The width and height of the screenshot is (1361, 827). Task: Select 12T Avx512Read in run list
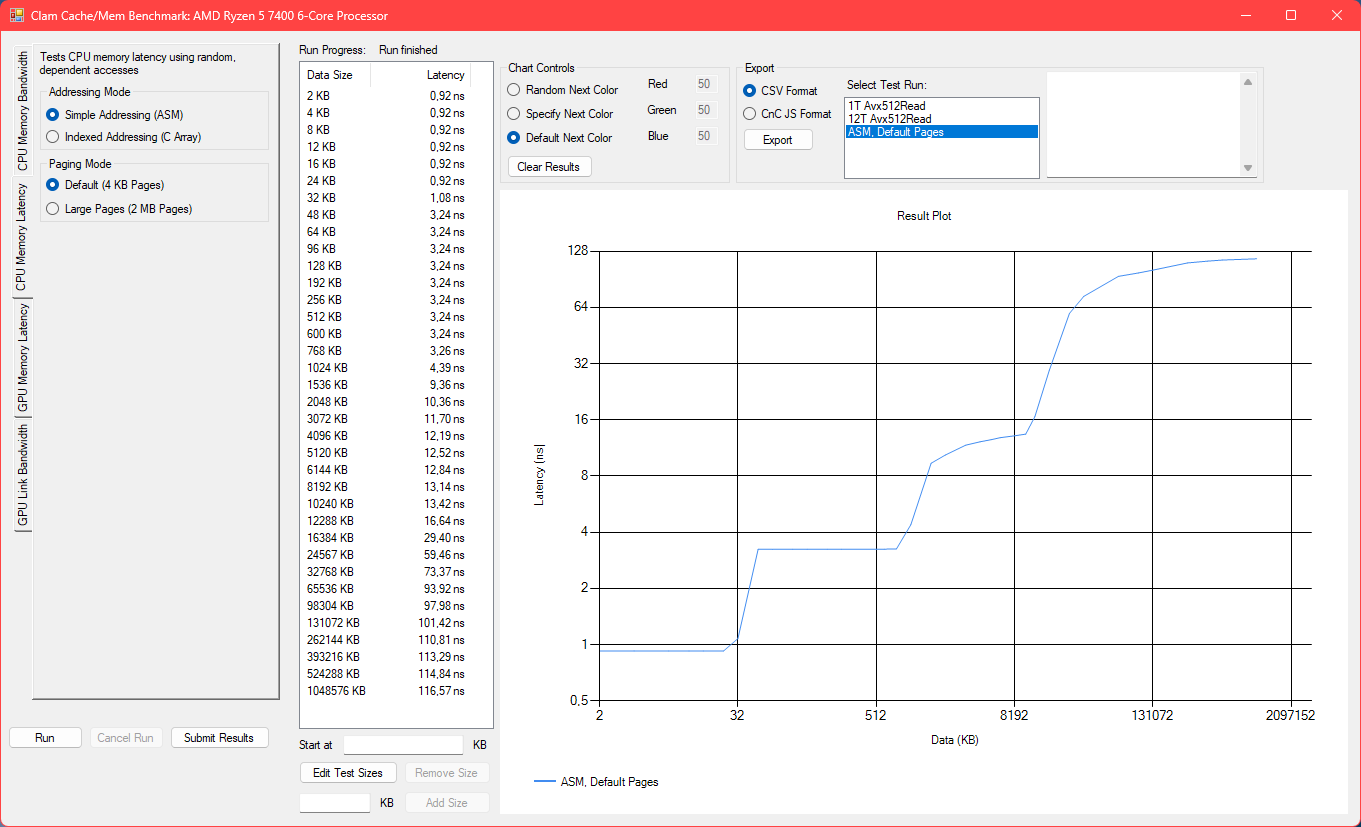pyautogui.click(x=889, y=119)
